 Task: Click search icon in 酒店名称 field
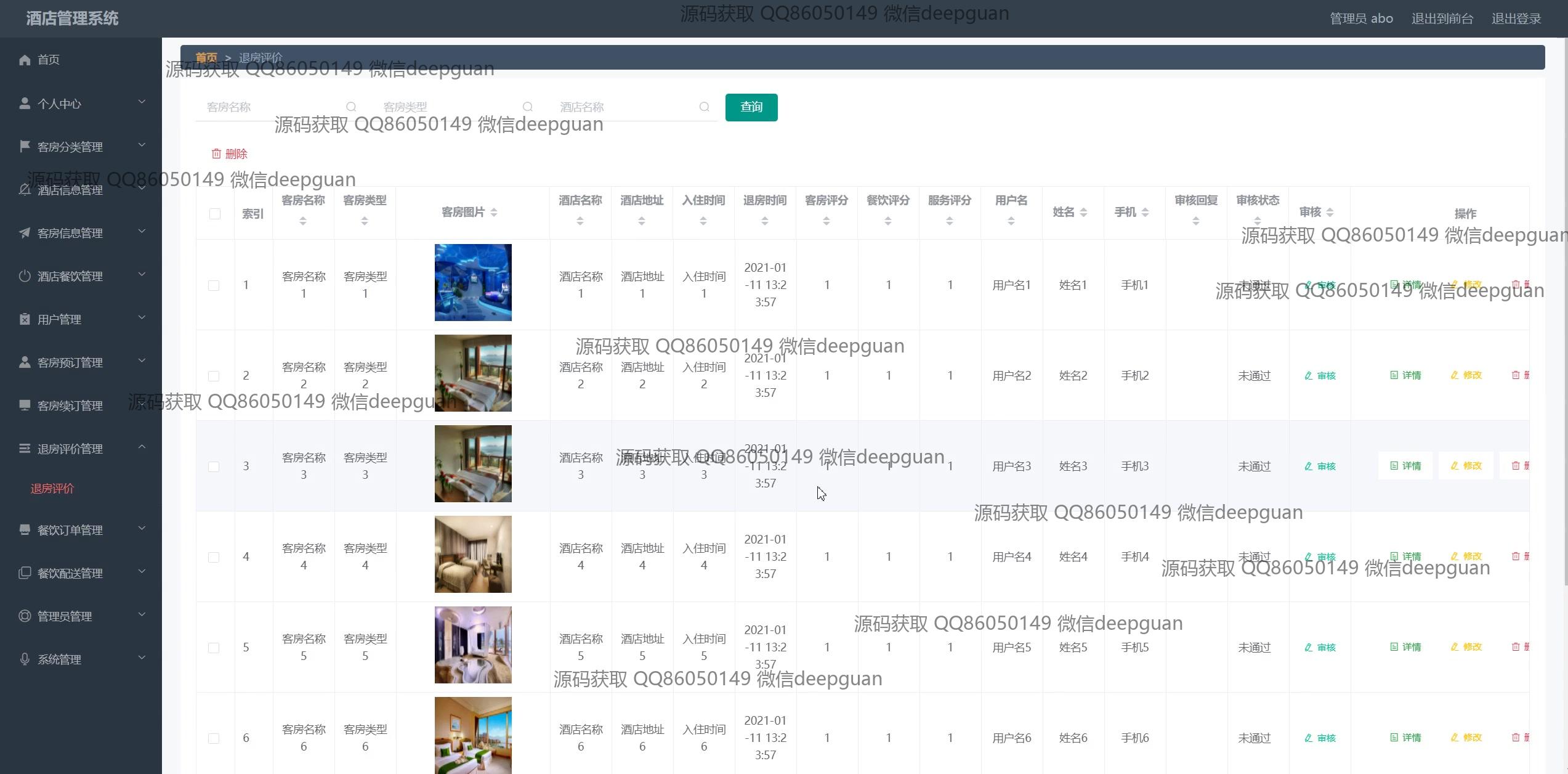pyautogui.click(x=704, y=107)
